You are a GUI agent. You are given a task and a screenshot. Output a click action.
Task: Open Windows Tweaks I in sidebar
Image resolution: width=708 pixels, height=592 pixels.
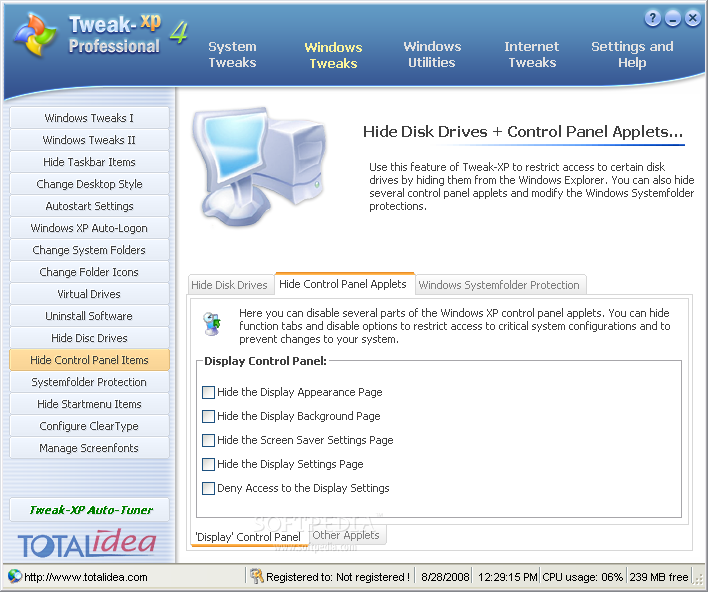tap(89, 118)
